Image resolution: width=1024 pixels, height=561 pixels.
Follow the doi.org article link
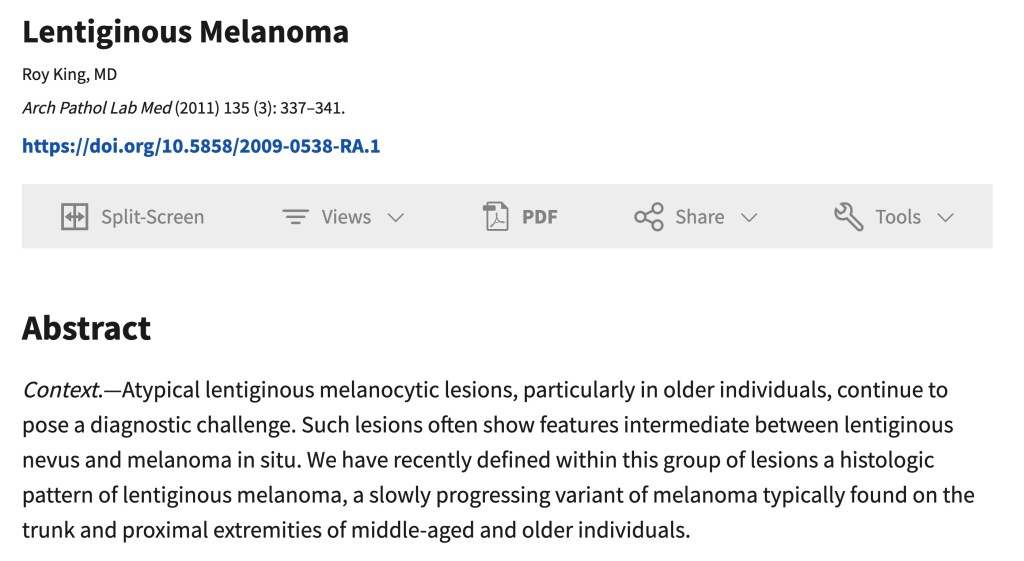point(201,146)
